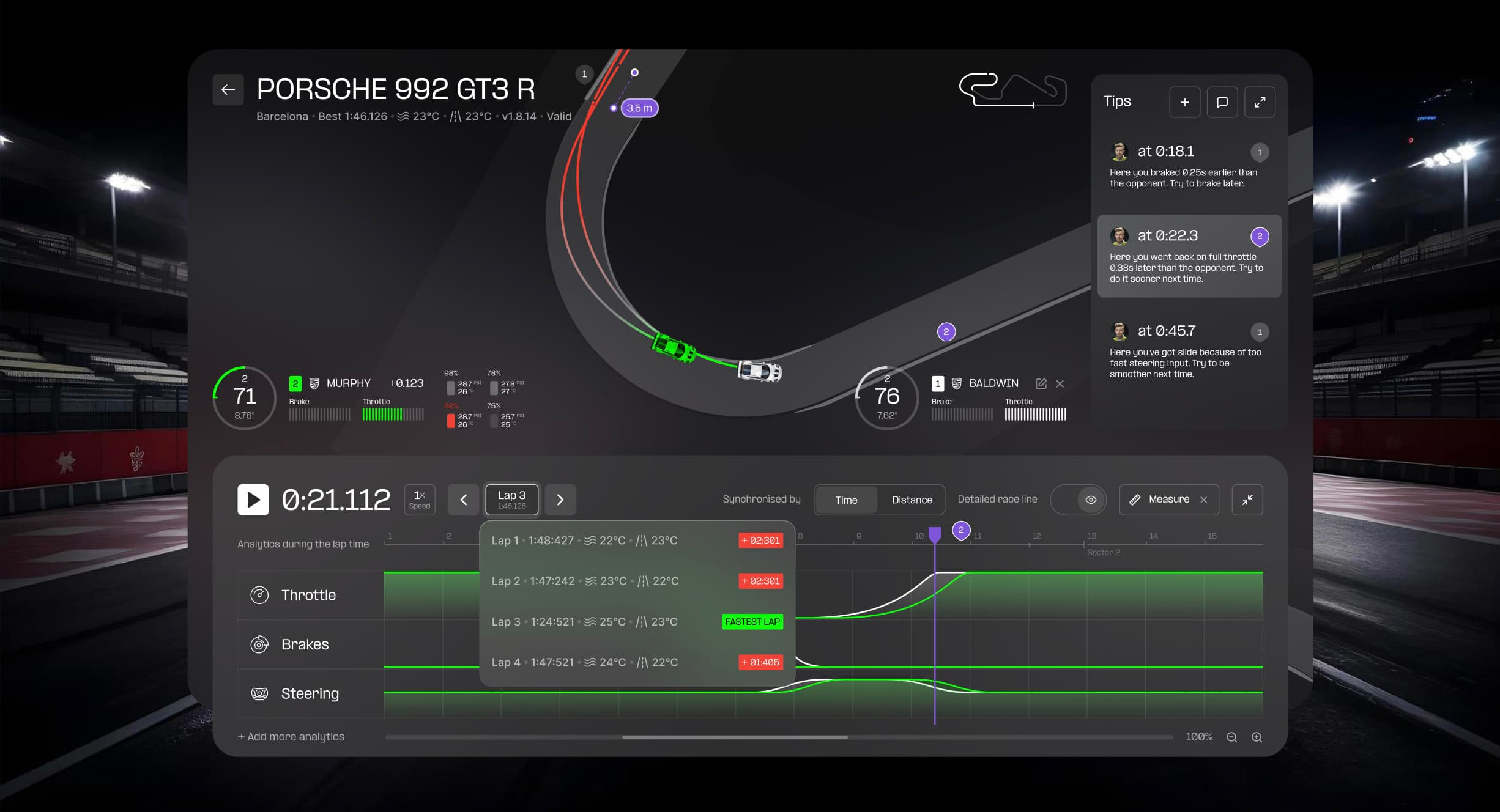Zoom in the timeline
Image resolution: width=1500 pixels, height=812 pixels.
[x=1257, y=737]
